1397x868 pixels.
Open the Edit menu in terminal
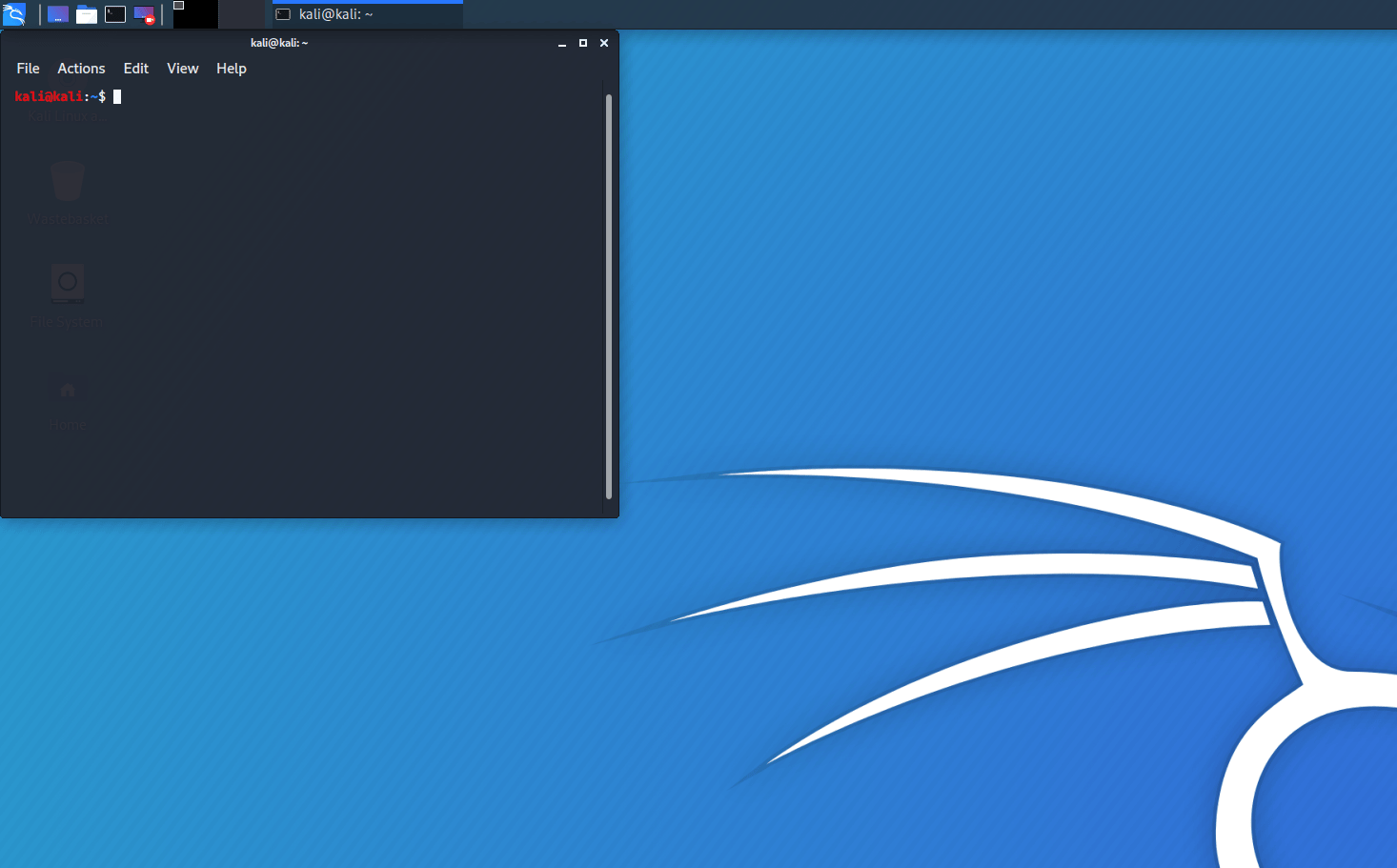[x=136, y=69]
